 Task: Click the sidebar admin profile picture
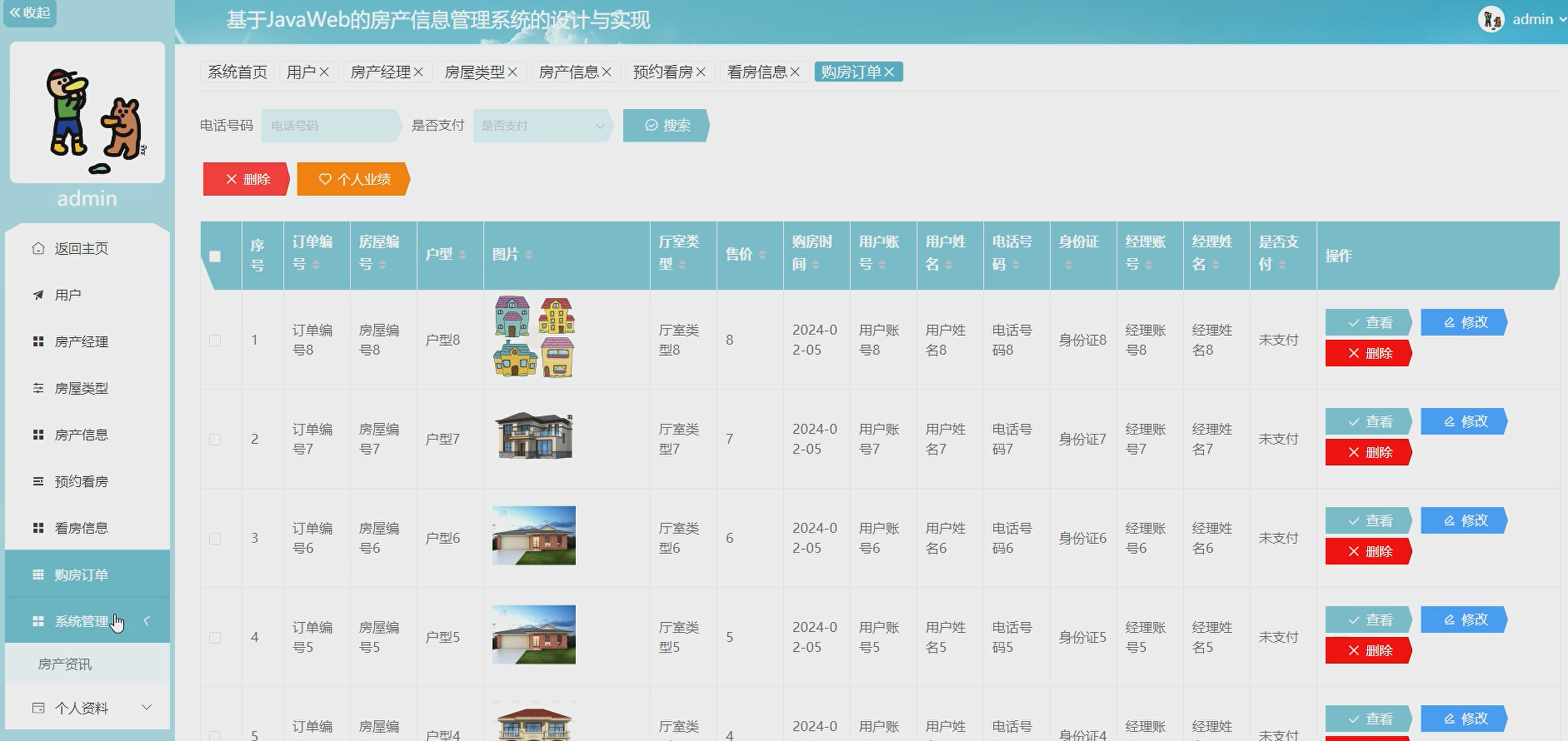pyautogui.click(x=87, y=113)
